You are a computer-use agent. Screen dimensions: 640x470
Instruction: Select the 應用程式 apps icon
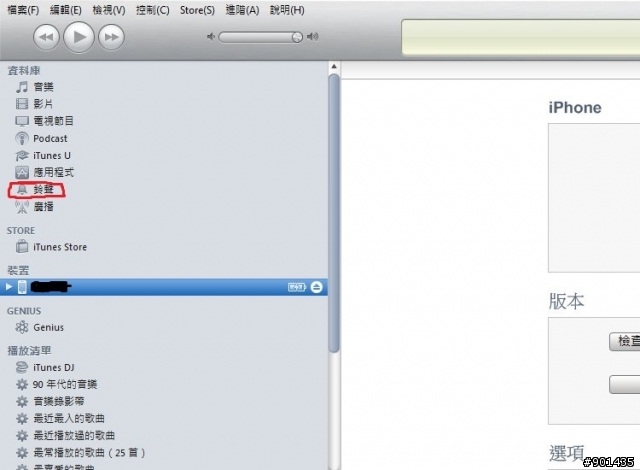pos(22,173)
